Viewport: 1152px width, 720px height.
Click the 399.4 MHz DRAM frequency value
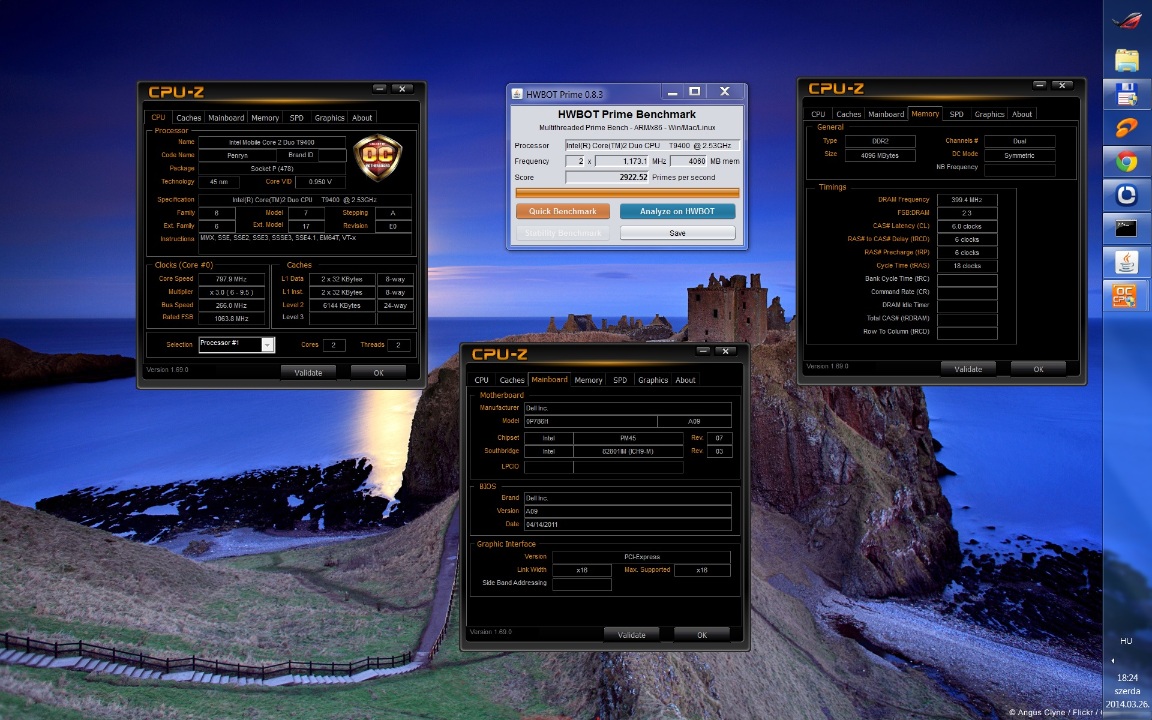click(x=967, y=200)
